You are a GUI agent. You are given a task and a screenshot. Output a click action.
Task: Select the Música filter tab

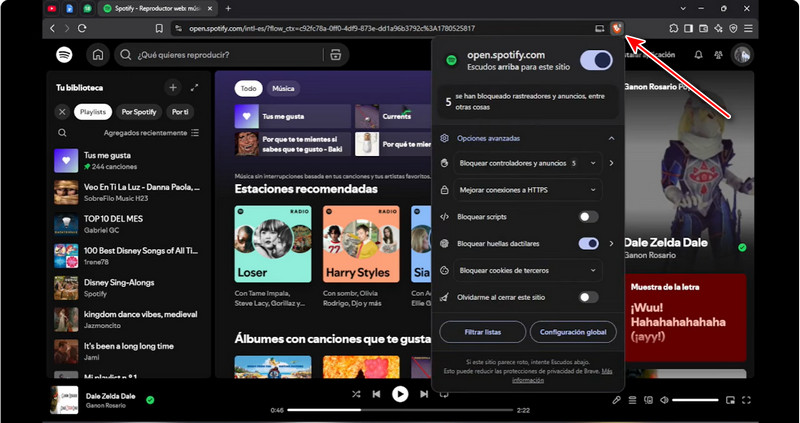coord(283,88)
